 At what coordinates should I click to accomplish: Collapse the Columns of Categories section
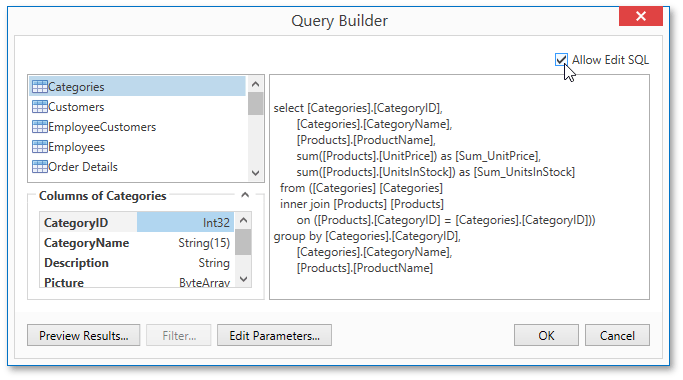pyautogui.click(x=245, y=195)
